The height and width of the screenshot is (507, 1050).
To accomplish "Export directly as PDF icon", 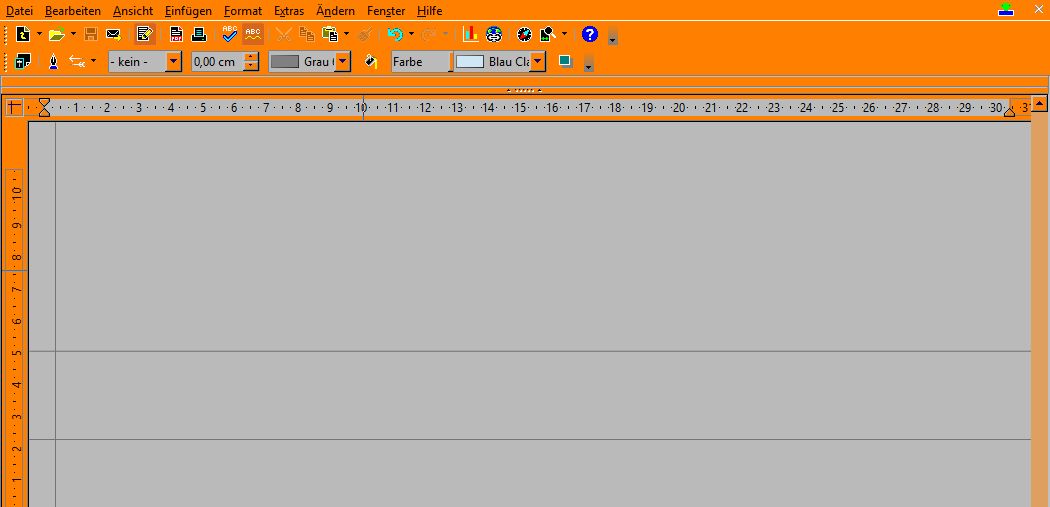I will click(176, 34).
